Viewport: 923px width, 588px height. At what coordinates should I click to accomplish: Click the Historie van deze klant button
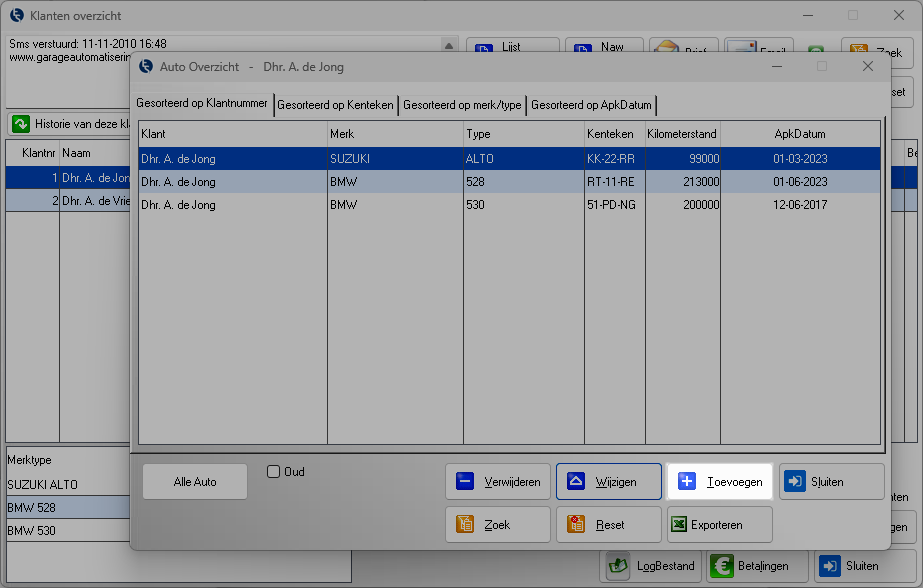tap(70, 125)
